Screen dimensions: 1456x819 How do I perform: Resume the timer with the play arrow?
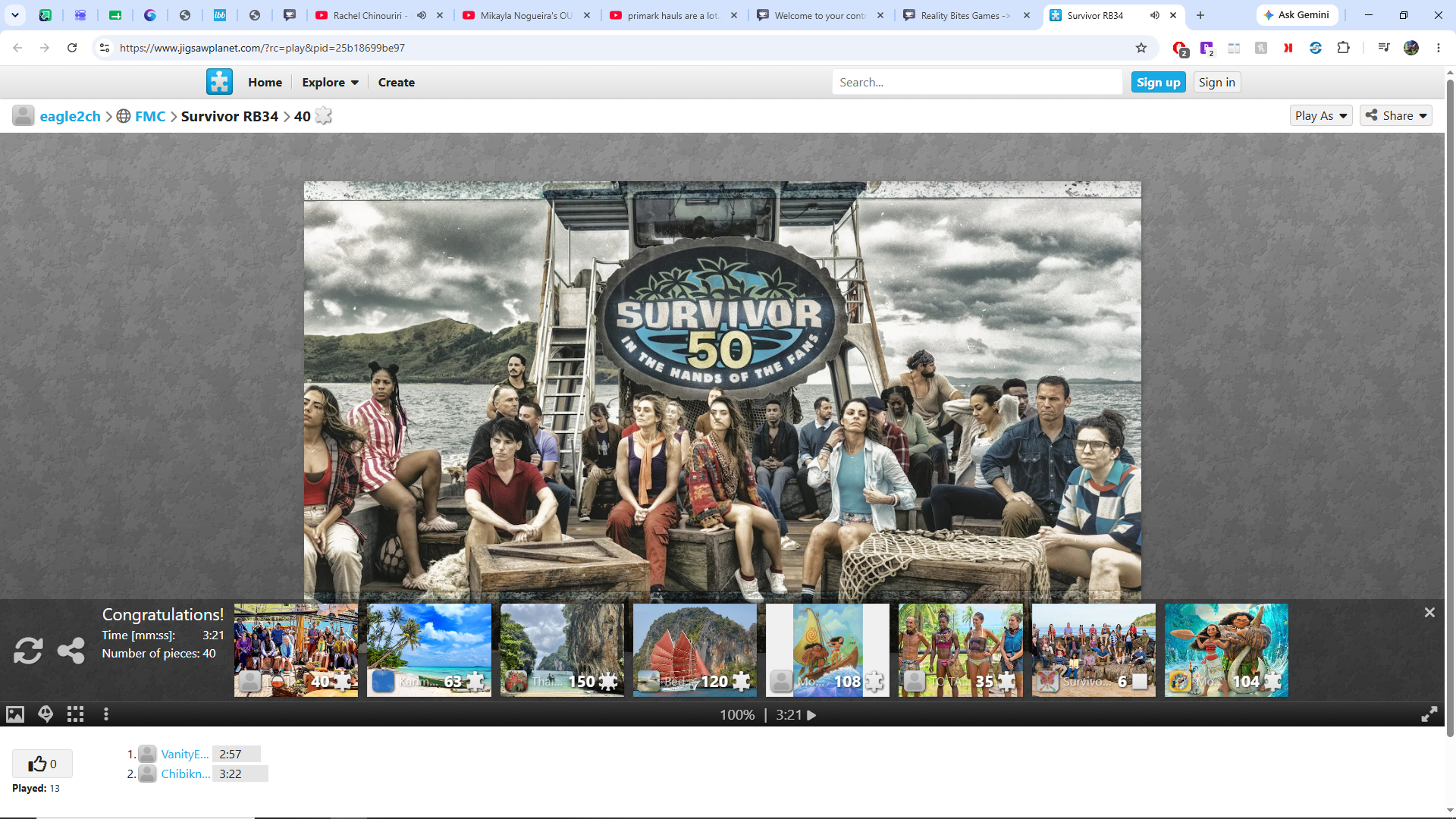(811, 715)
